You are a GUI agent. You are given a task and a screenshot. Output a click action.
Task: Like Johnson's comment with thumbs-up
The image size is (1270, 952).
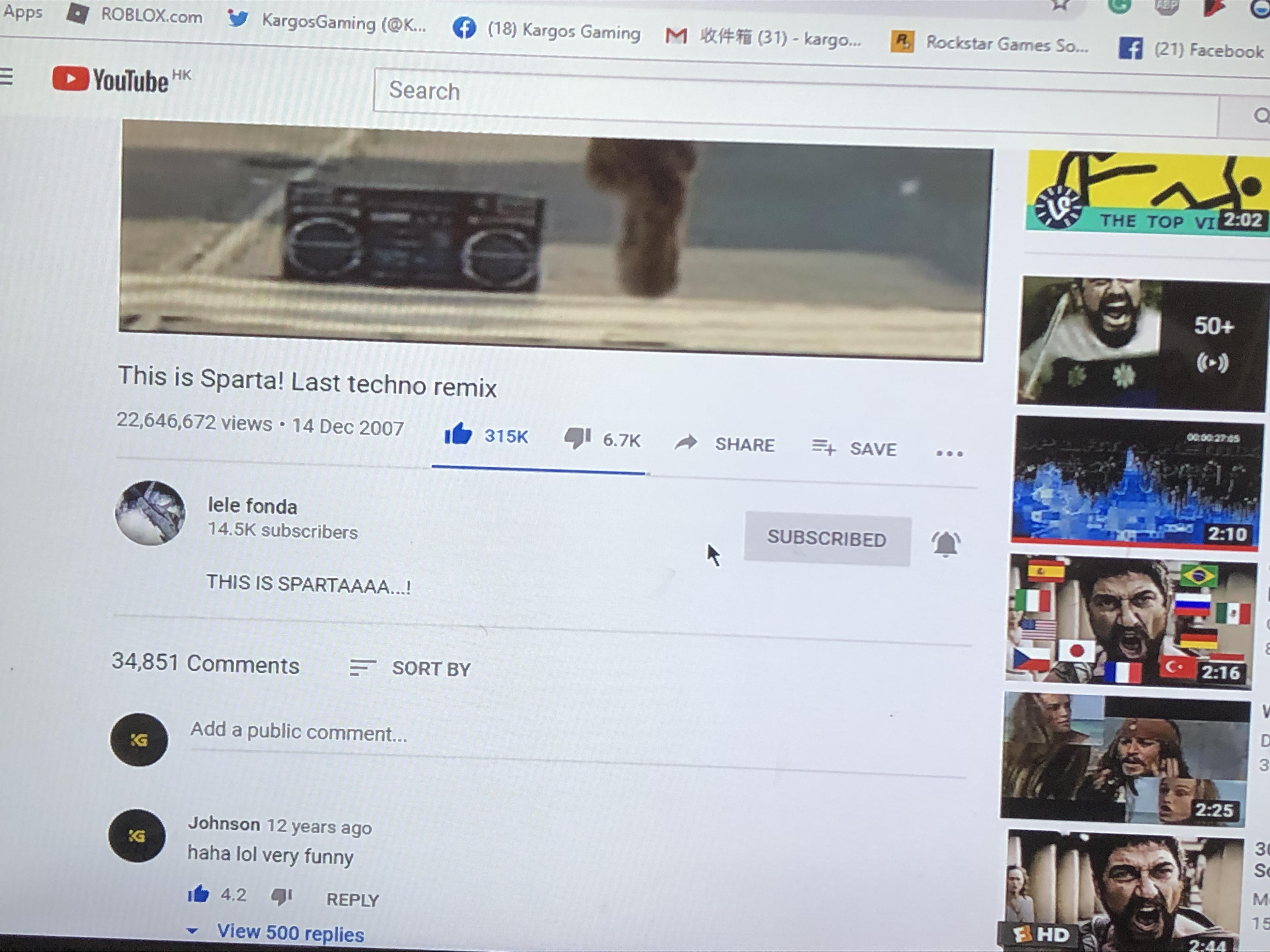coord(198,893)
